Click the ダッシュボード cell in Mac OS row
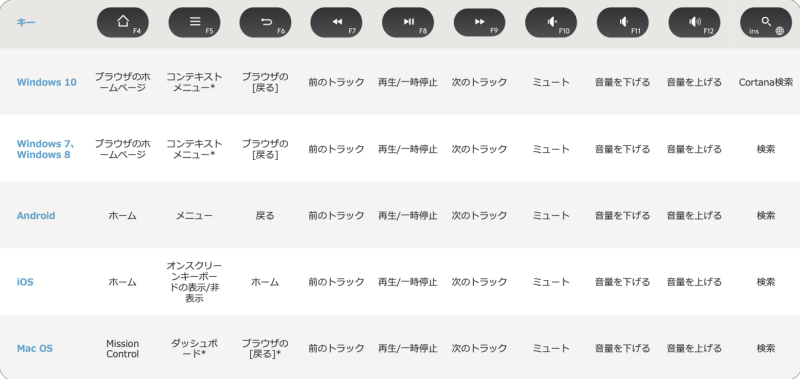 pyautogui.click(x=194, y=348)
